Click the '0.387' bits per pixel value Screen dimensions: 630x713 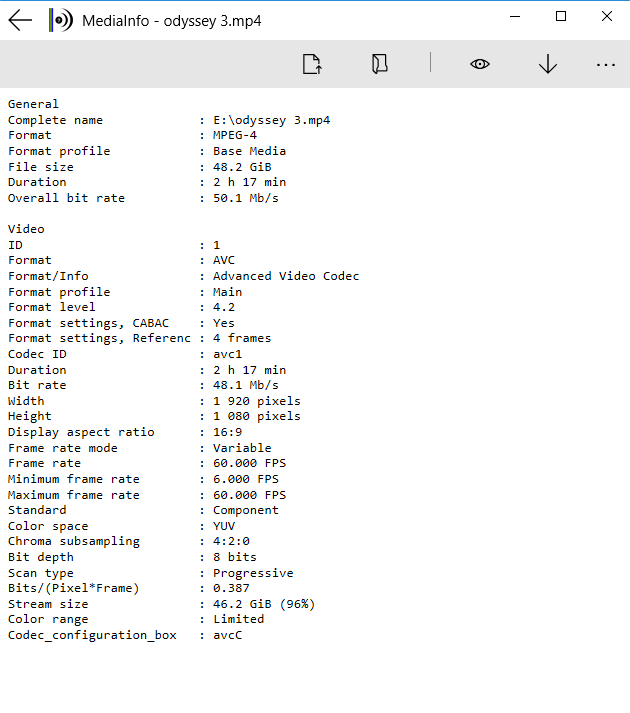tap(231, 588)
